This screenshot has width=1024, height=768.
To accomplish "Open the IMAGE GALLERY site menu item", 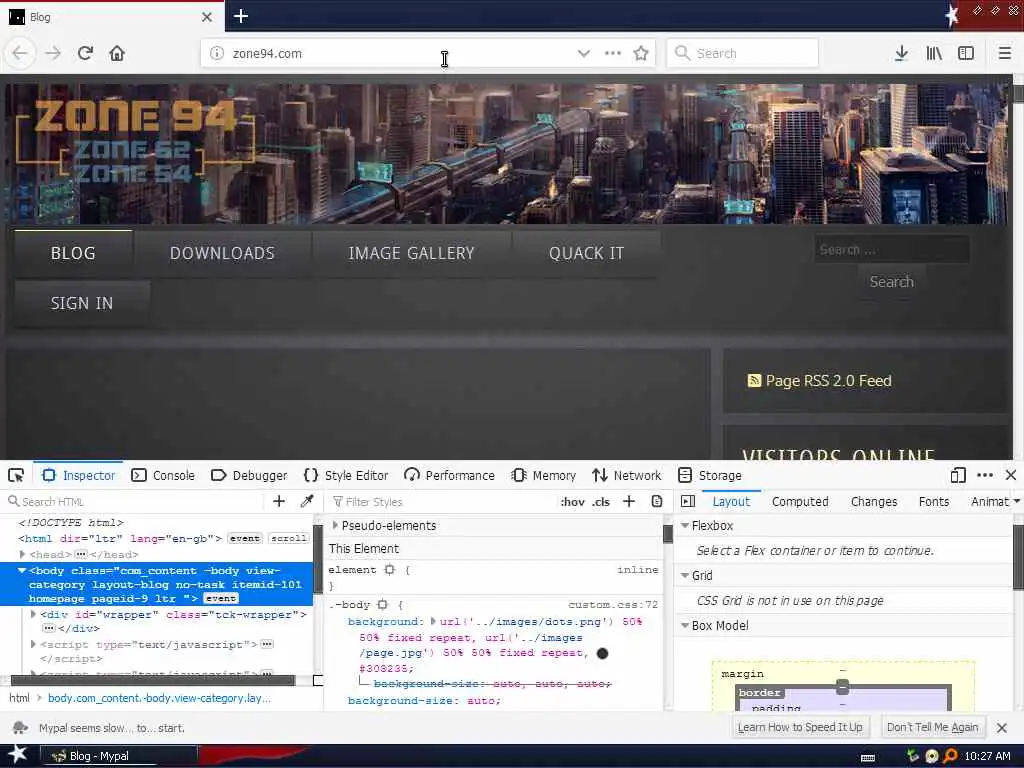I will (411, 253).
